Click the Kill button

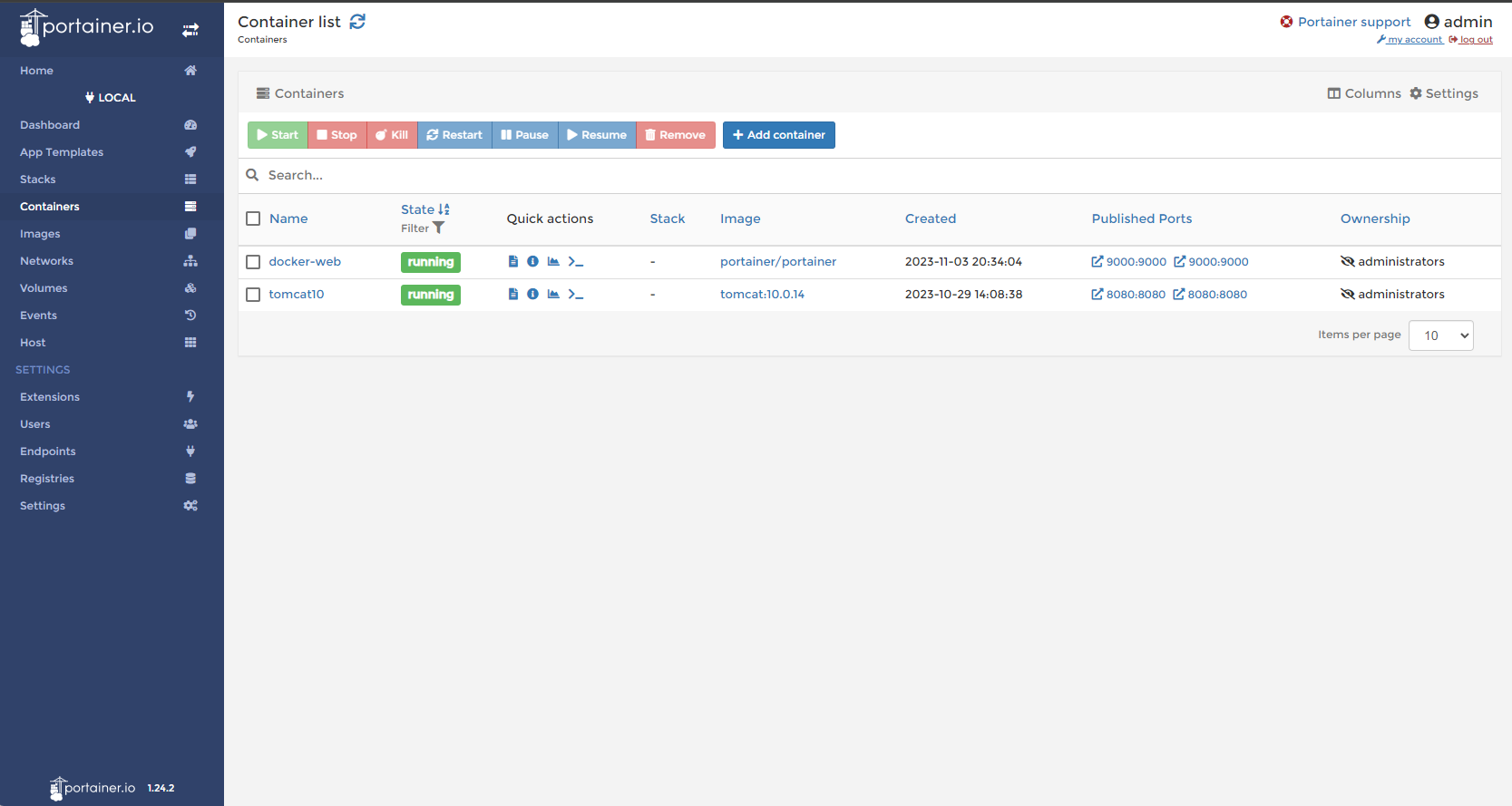392,135
